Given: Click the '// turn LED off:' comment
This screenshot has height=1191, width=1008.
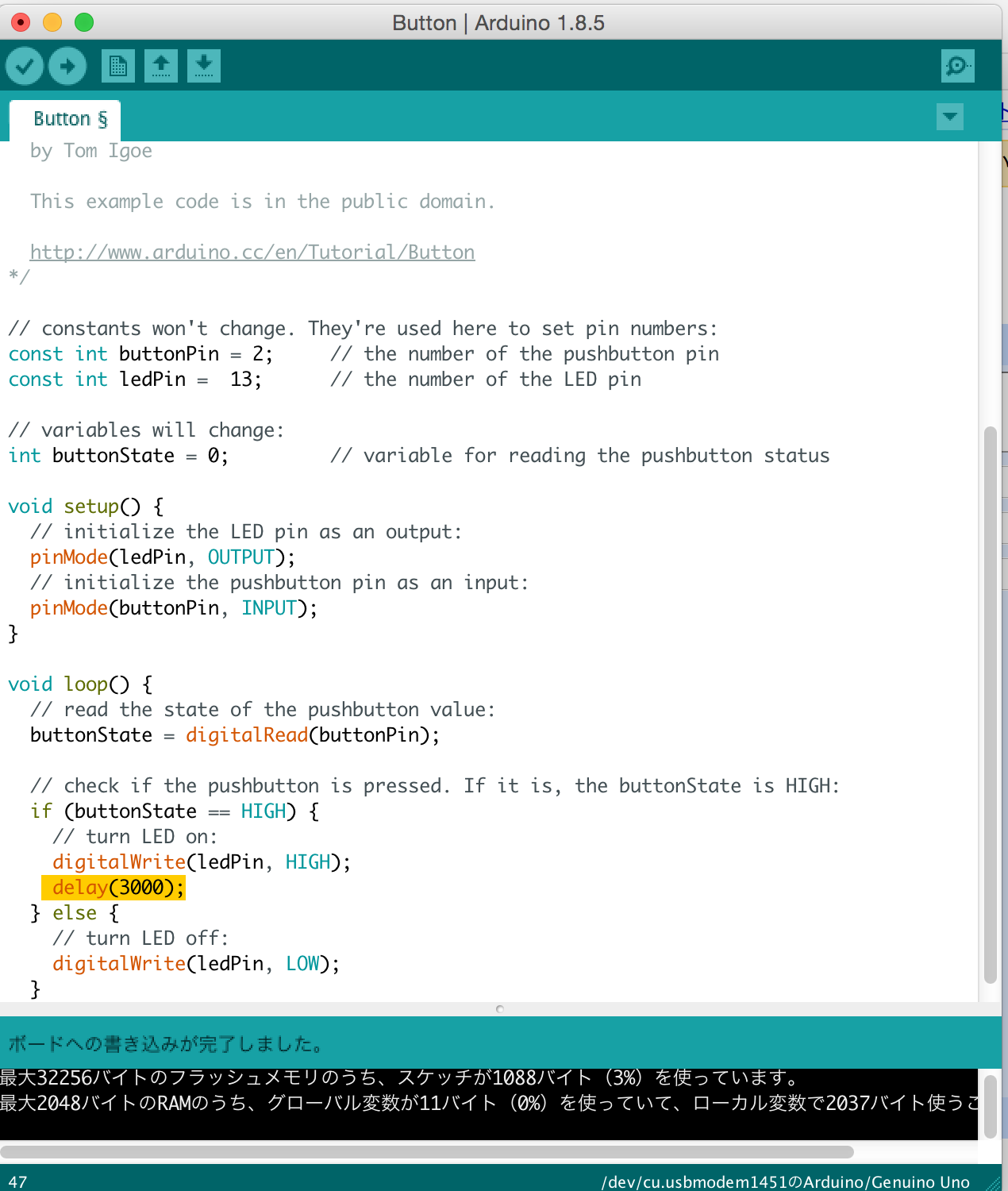Looking at the screenshot, I should (x=140, y=939).
